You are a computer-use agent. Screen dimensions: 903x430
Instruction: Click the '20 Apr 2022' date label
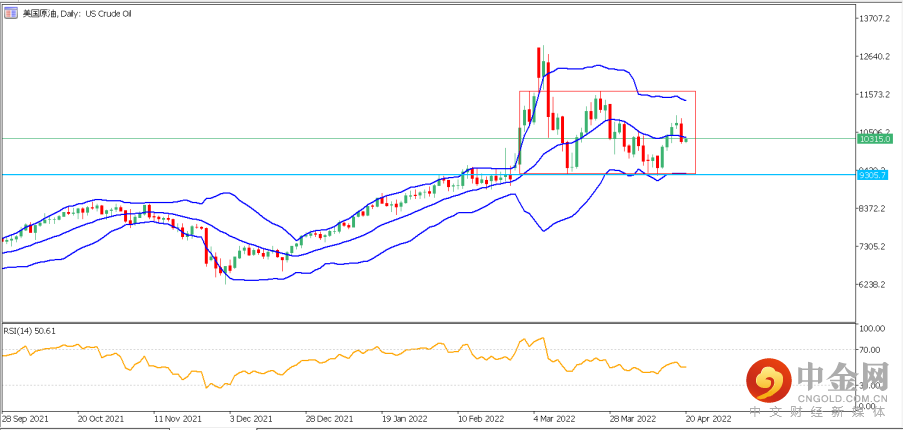click(708, 418)
